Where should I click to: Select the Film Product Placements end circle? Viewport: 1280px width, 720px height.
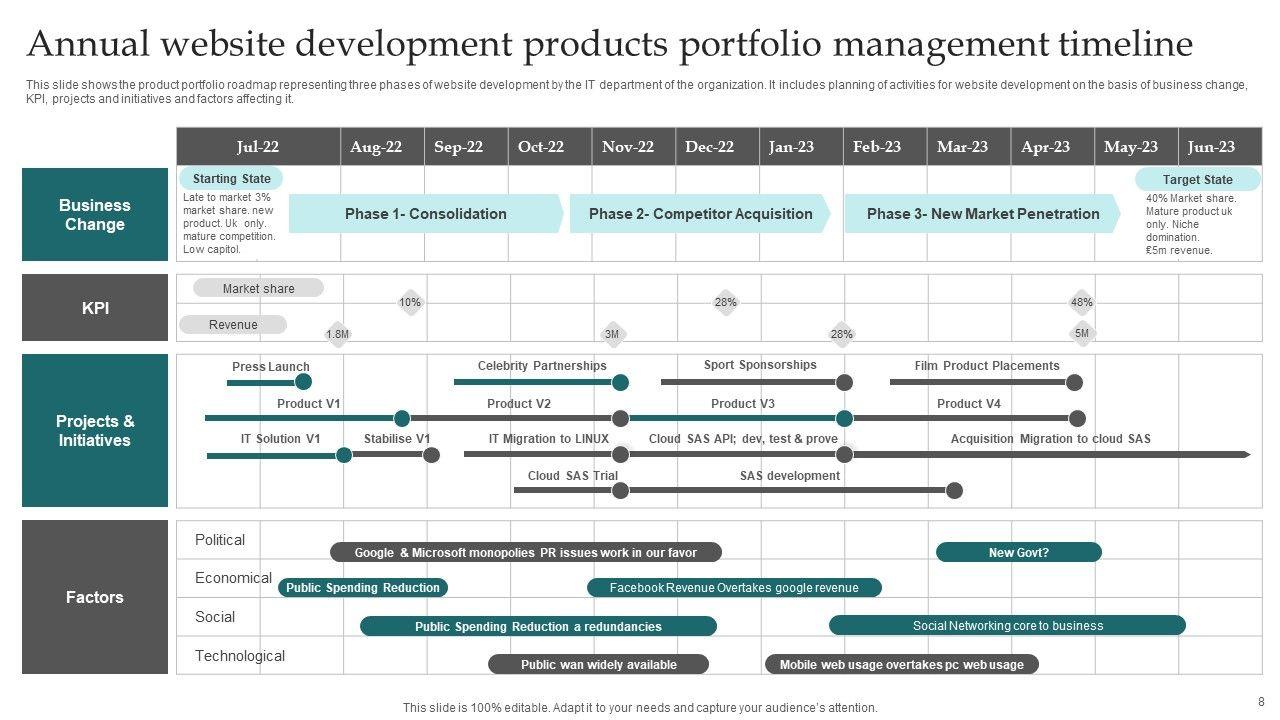click(x=1074, y=382)
